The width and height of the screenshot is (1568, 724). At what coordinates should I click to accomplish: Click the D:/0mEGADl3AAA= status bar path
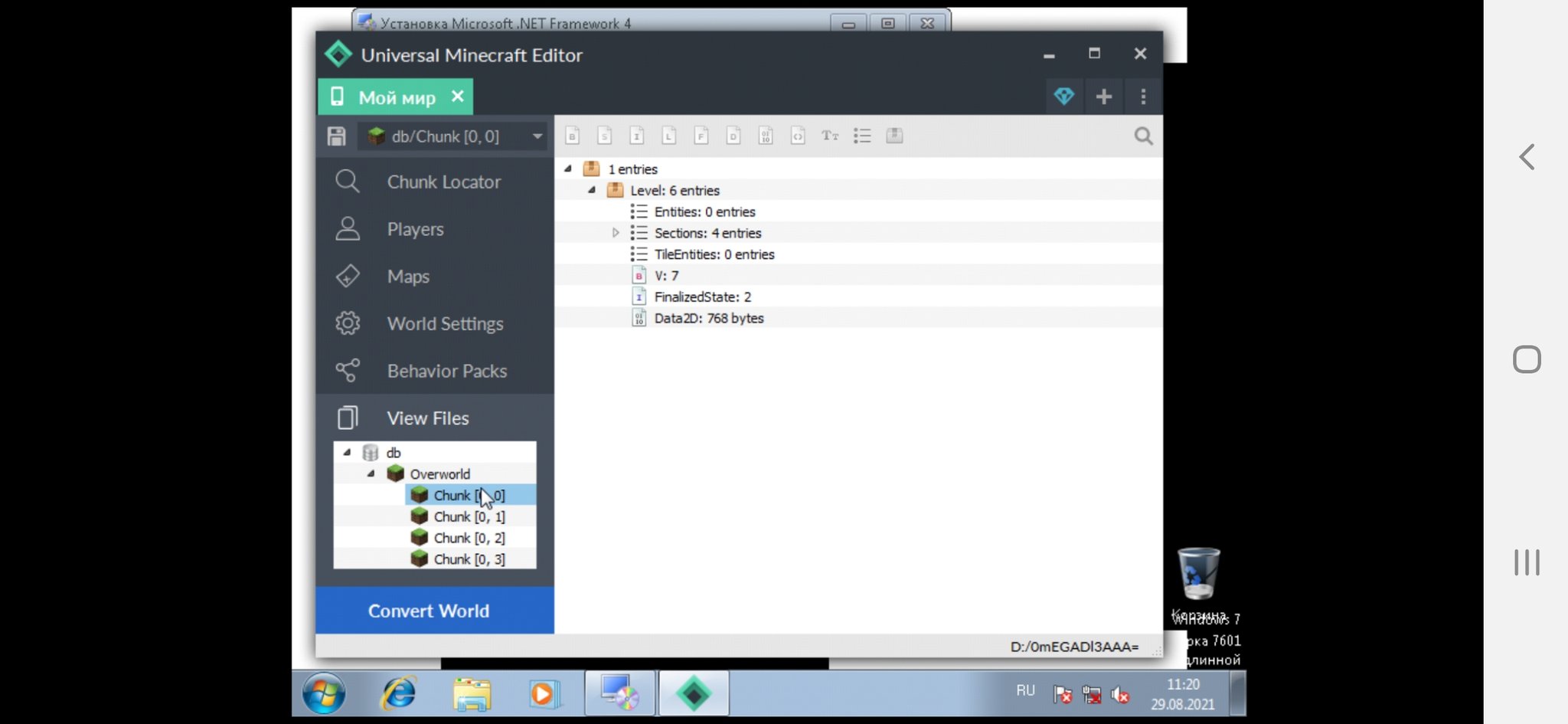[1074, 647]
